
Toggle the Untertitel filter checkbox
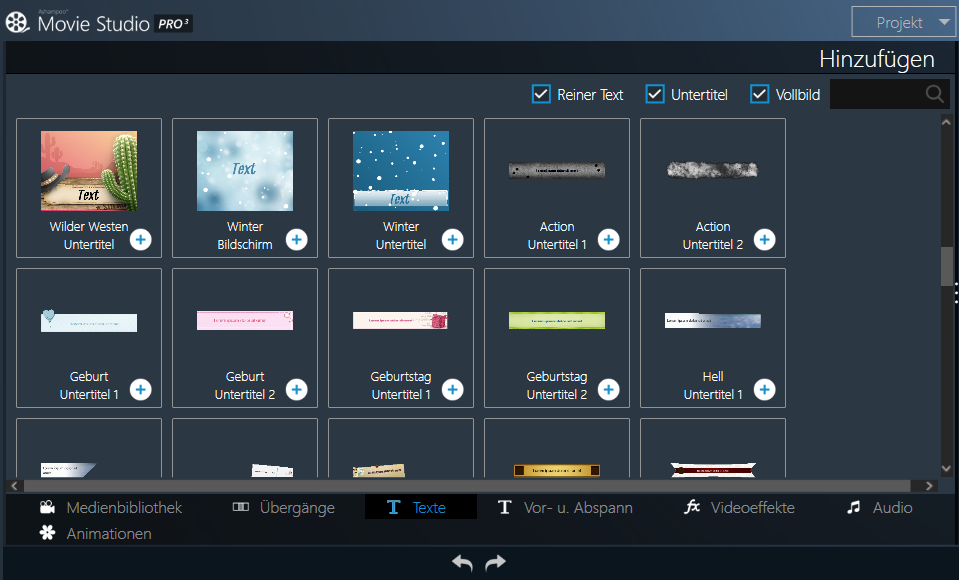[655, 94]
